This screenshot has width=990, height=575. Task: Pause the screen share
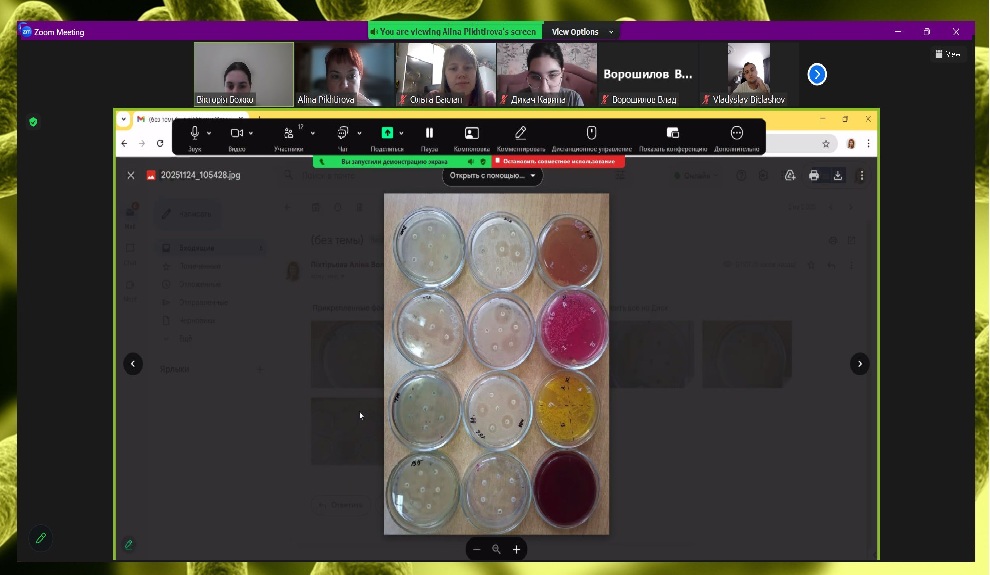[429, 132]
